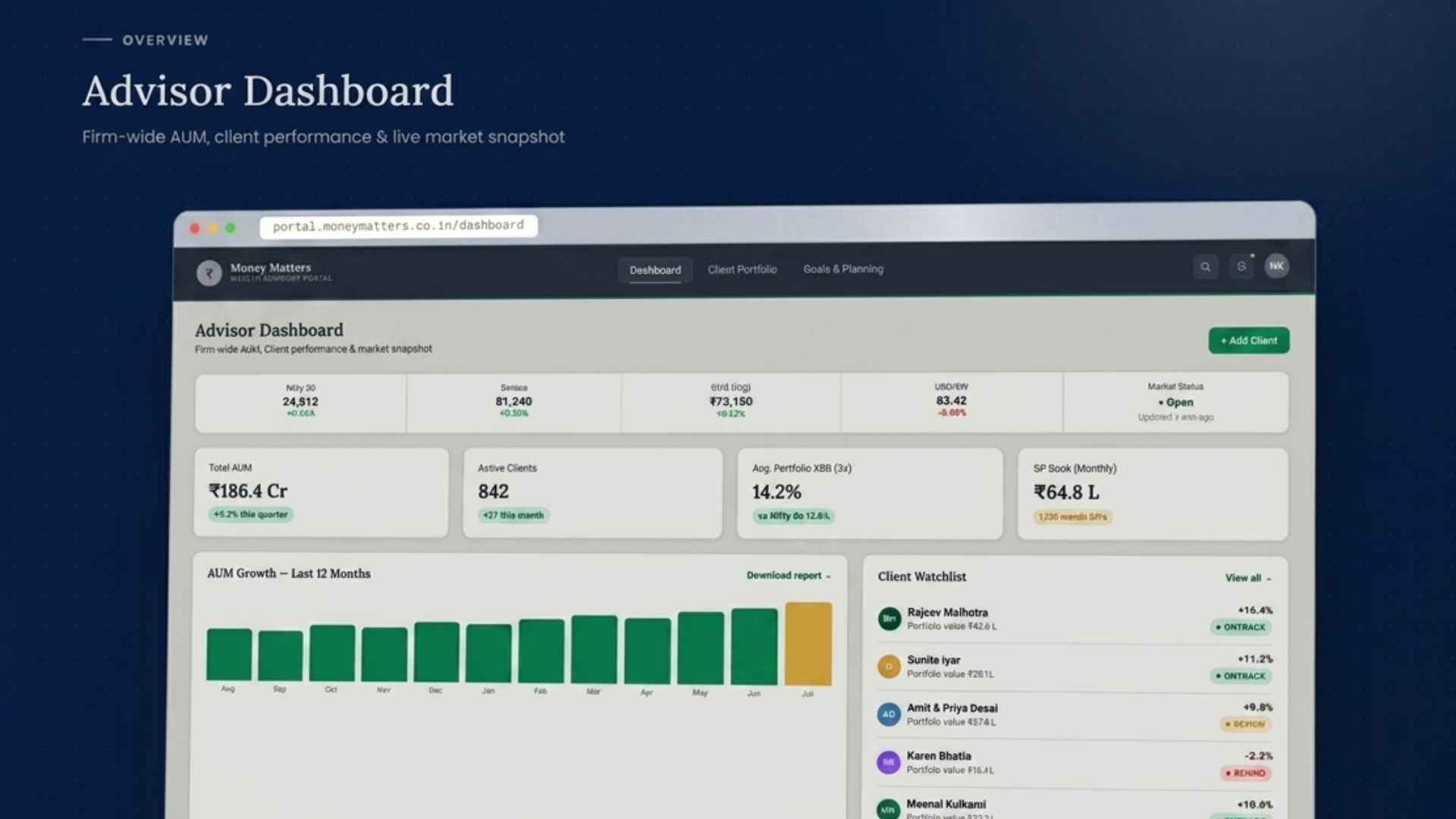
Task: Click the 83.42 currency rate value
Action: pos(951,400)
